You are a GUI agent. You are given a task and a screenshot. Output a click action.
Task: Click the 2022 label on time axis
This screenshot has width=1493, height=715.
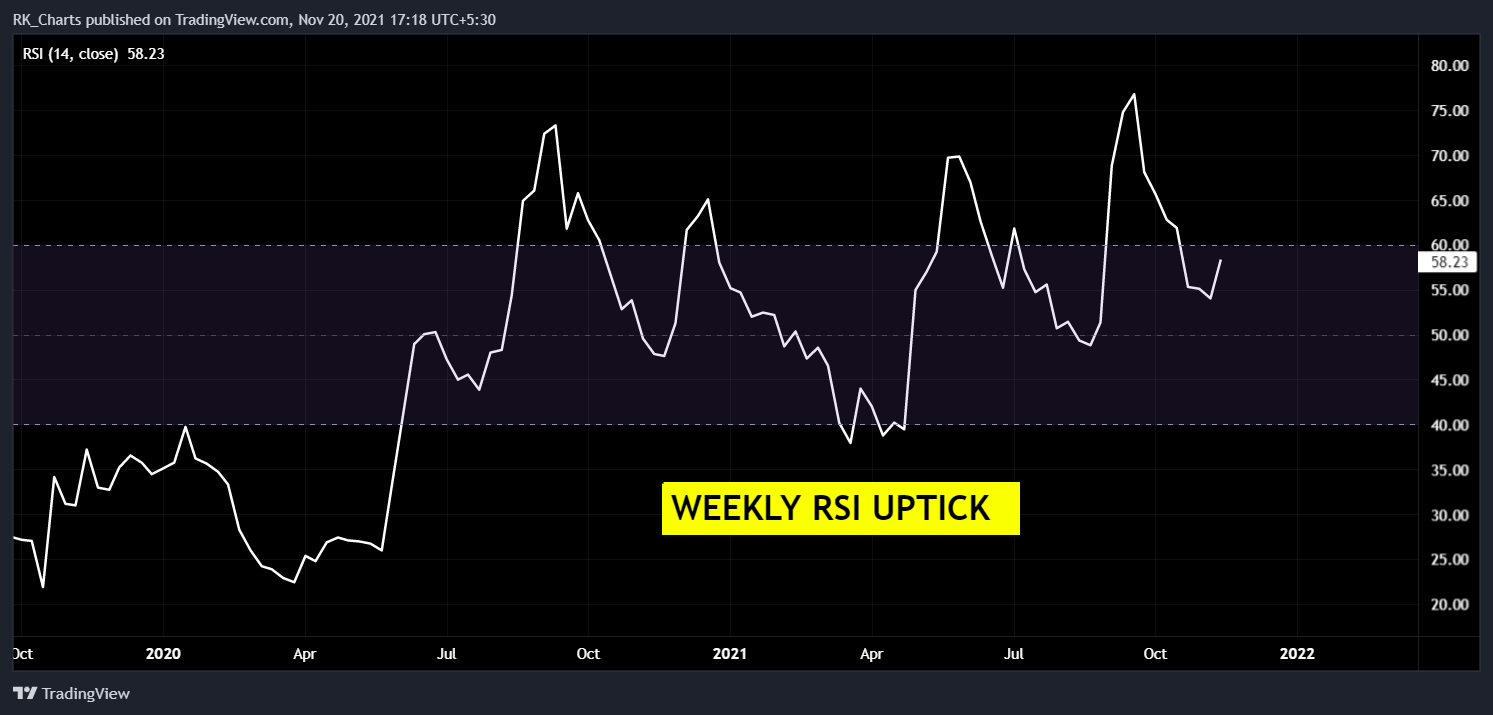(1297, 654)
